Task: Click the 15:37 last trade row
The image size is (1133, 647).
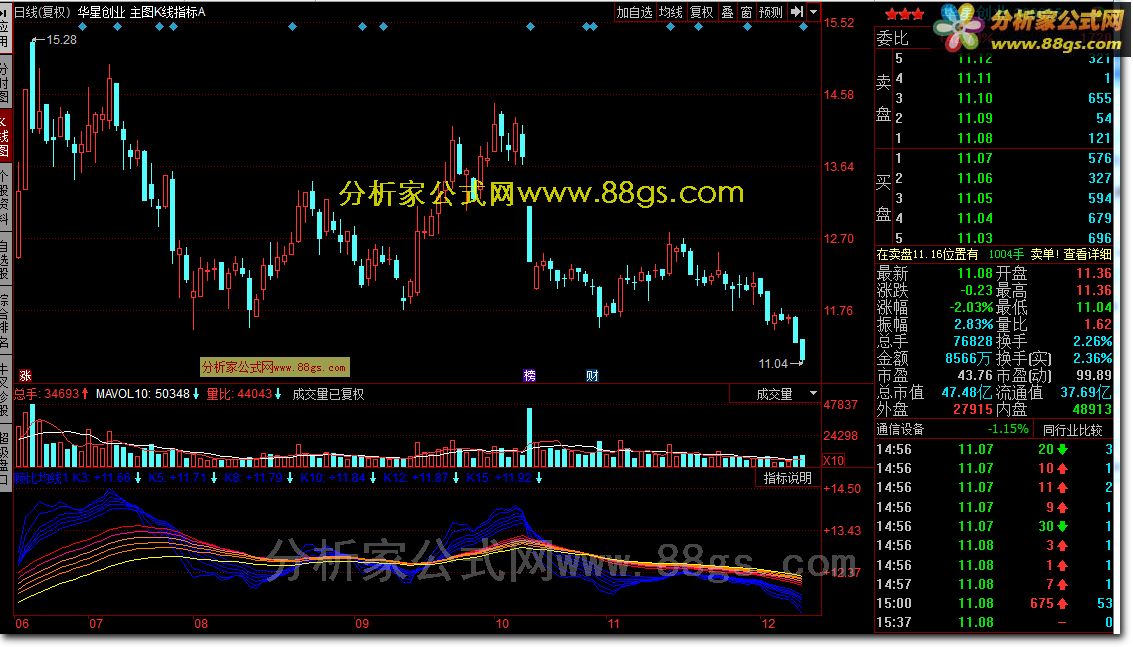Action: (994, 622)
